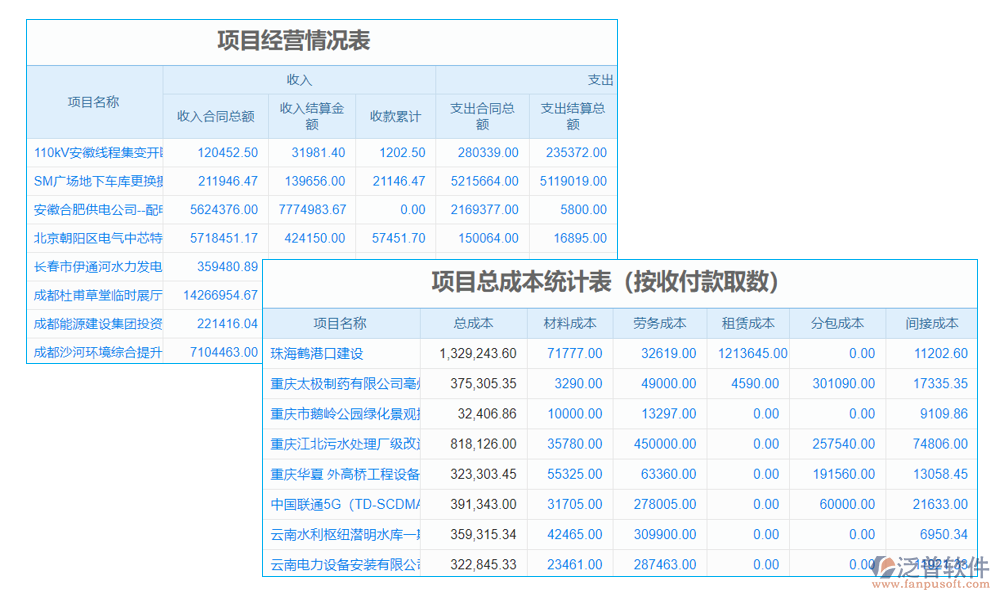Sort by the 收入合同总额 column header
Image resolution: width=1000 pixels, height=600 pixels.
point(213,115)
